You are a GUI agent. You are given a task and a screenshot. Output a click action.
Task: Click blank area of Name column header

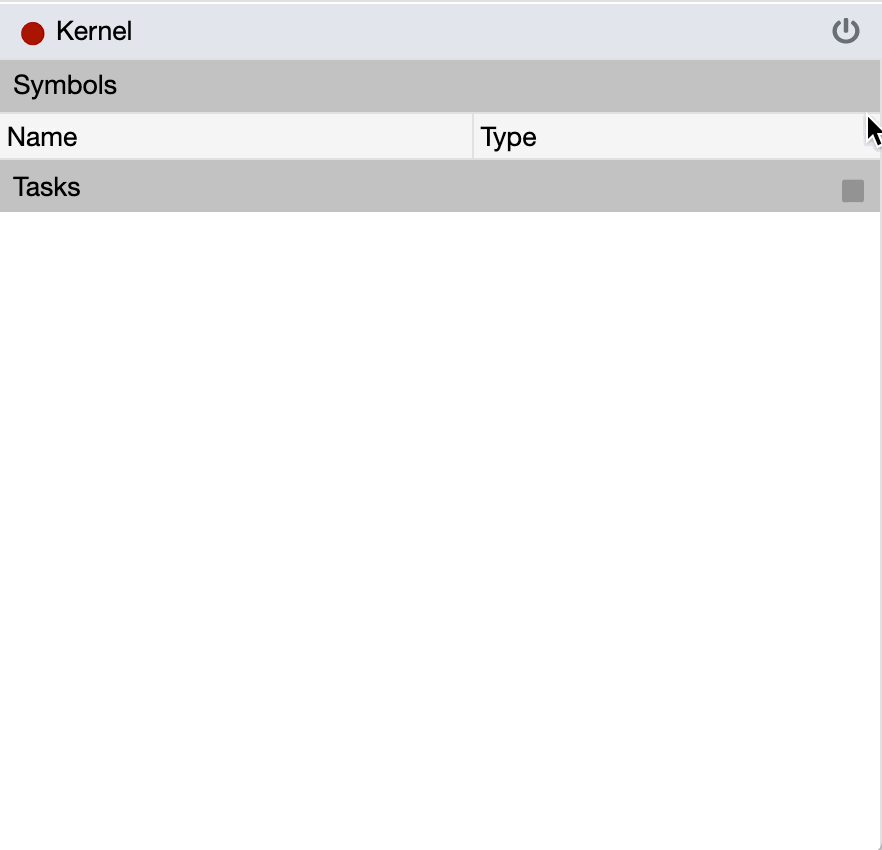coord(300,137)
